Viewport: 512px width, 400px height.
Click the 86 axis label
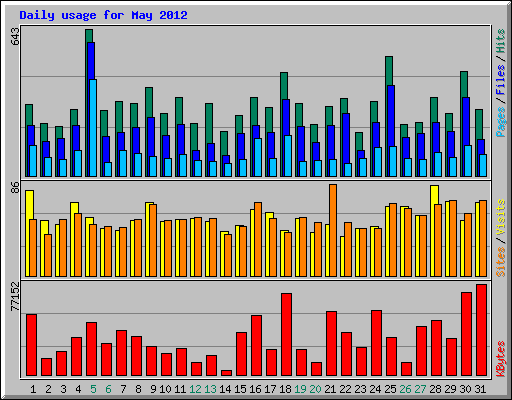click(16, 188)
